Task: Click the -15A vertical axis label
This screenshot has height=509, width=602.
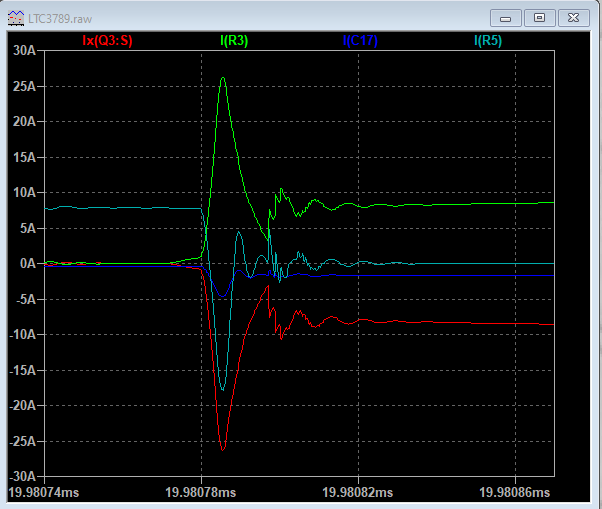Action: [23, 370]
